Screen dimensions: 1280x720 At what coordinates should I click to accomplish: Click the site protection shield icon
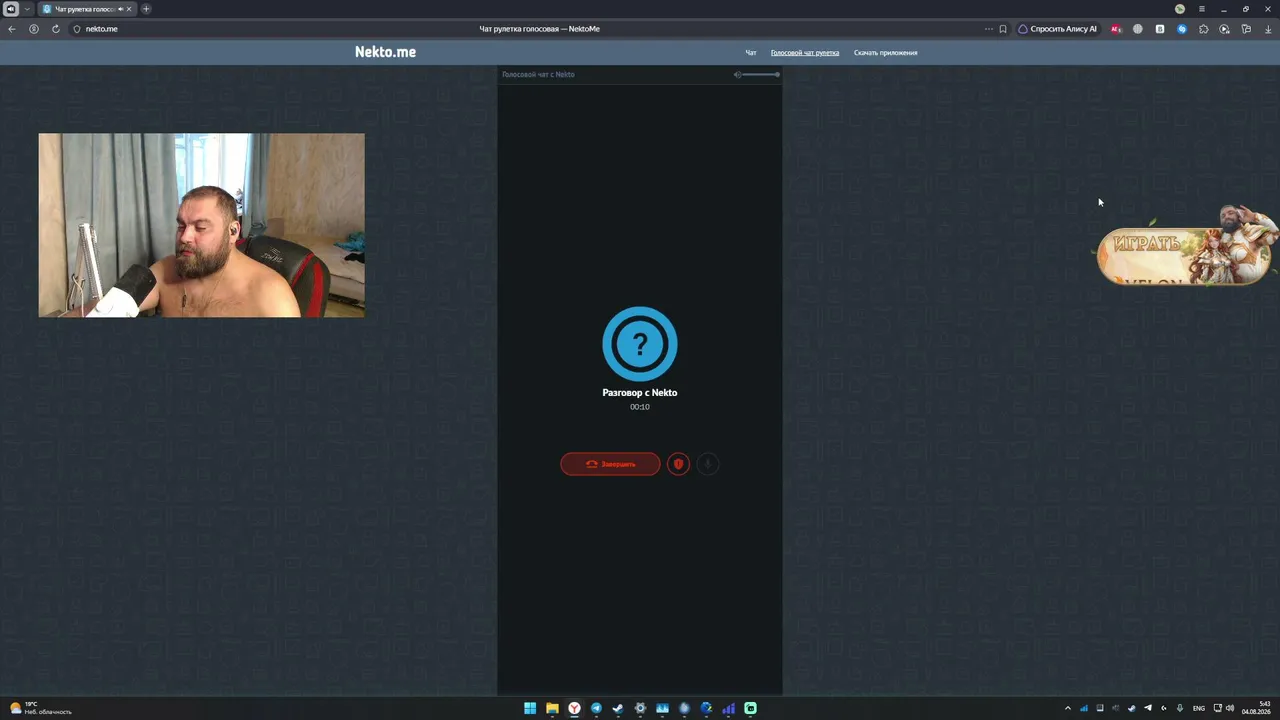click(x=77, y=29)
